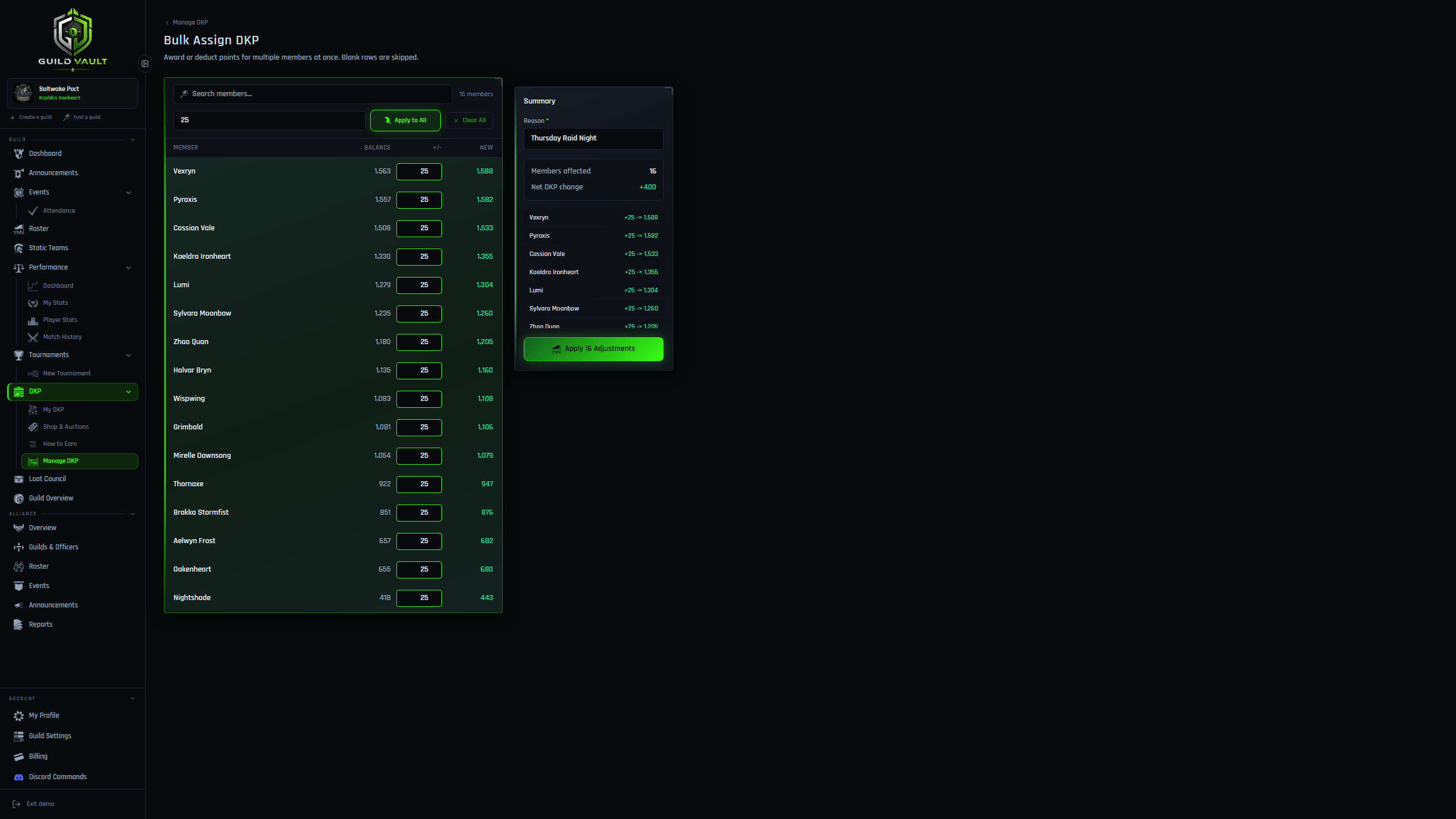Click the Apply to All button

point(406,121)
